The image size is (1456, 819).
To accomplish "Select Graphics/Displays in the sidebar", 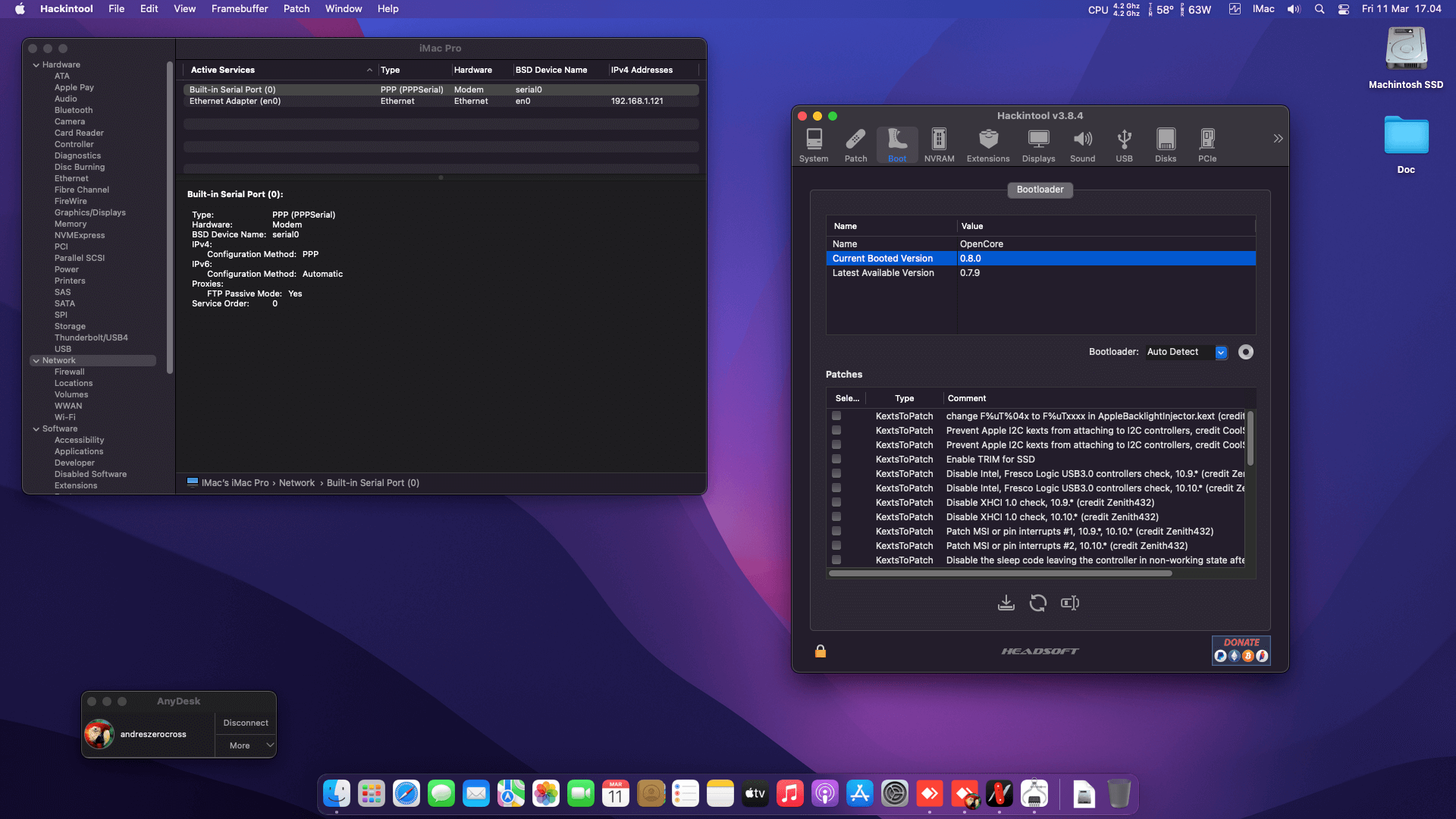I will tap(90, 212).
